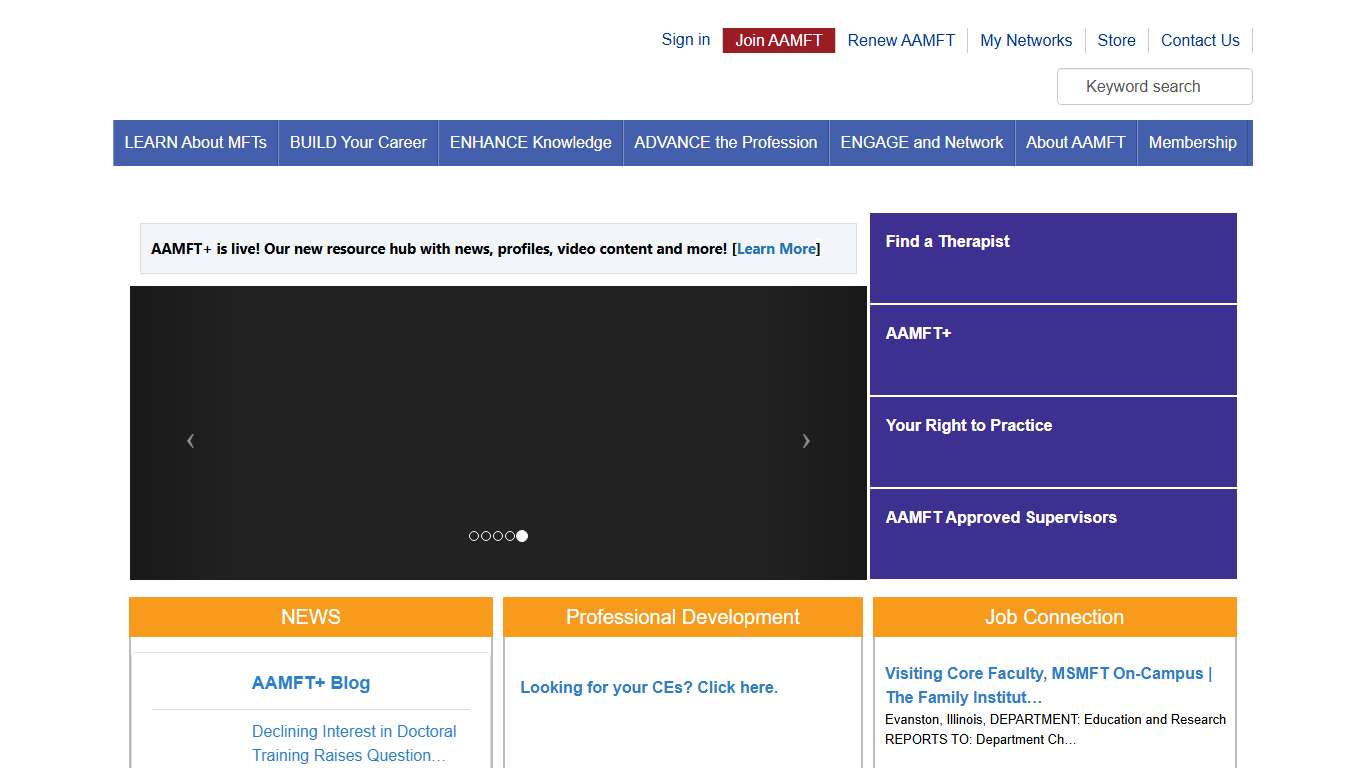Click the carousel previous arrow
This screenshot has width=1366, height=768.
coord(190,440)
